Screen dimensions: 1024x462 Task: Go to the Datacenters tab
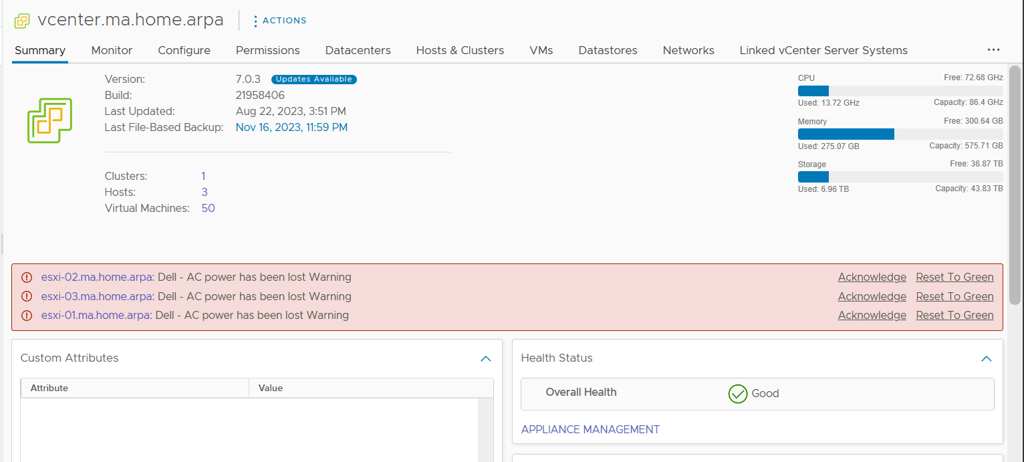[358, 50]
